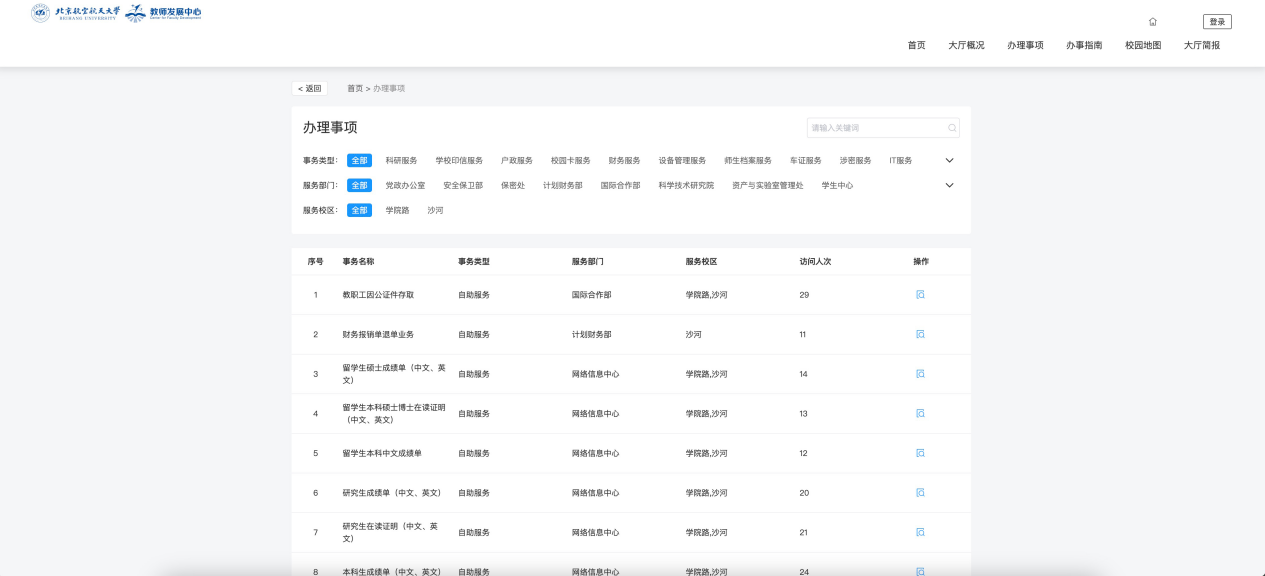Filter by 计划财务部 department tag
Image resolution: width=1265 pixels, height=576 pixels.
tap(562, 186)
